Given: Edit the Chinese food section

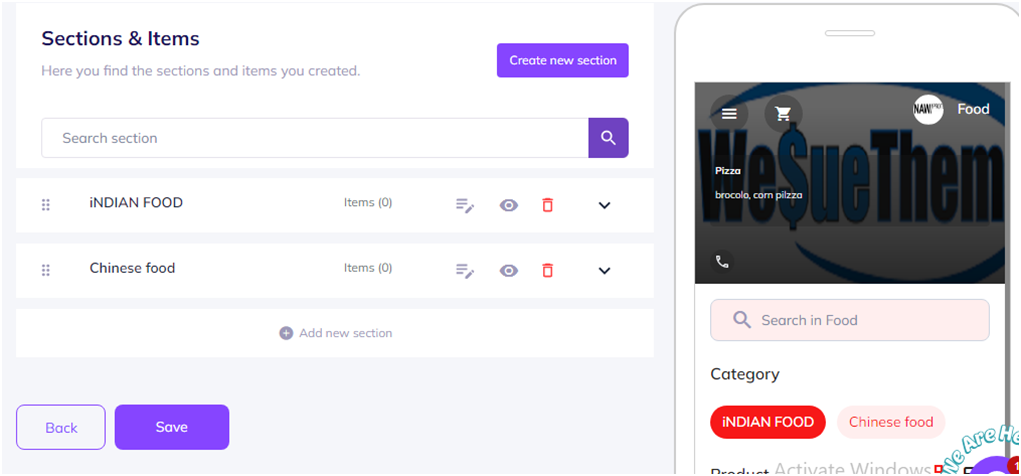Looking at the screenshot, I should pyautogui.click(x=465, y=270).
